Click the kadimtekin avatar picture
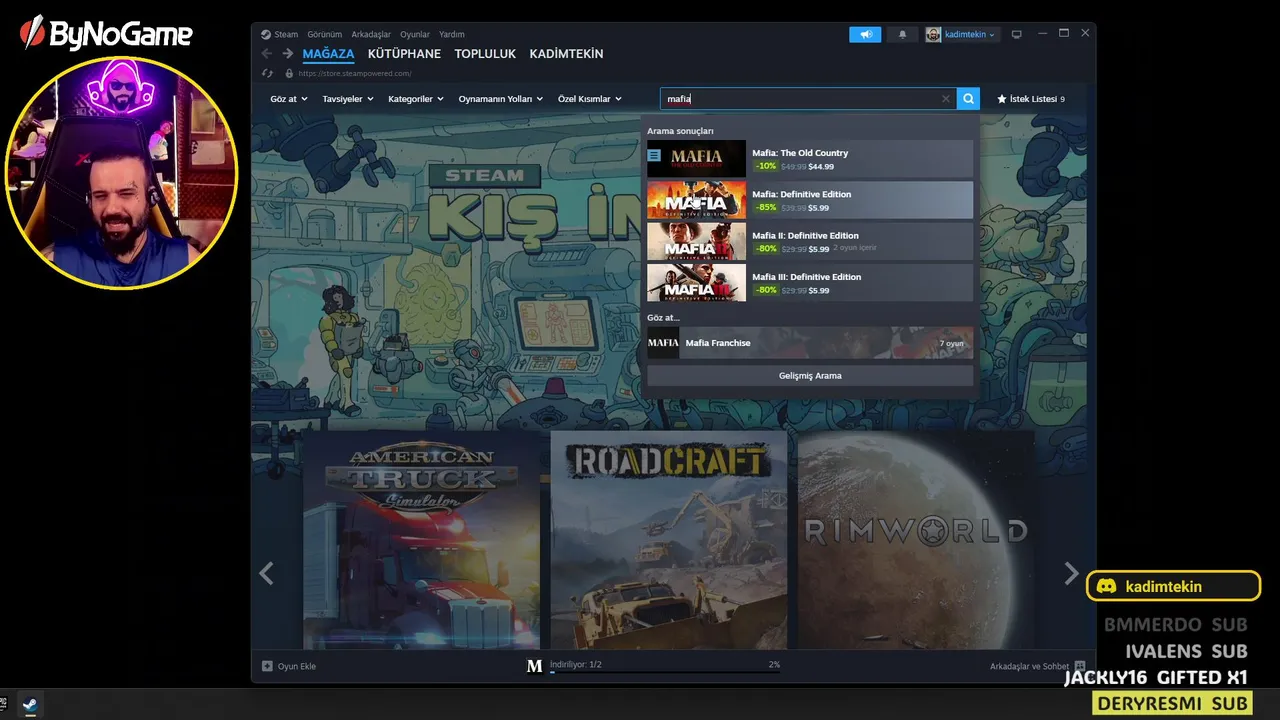The image size is (1280, 720). tap(933, 34)
